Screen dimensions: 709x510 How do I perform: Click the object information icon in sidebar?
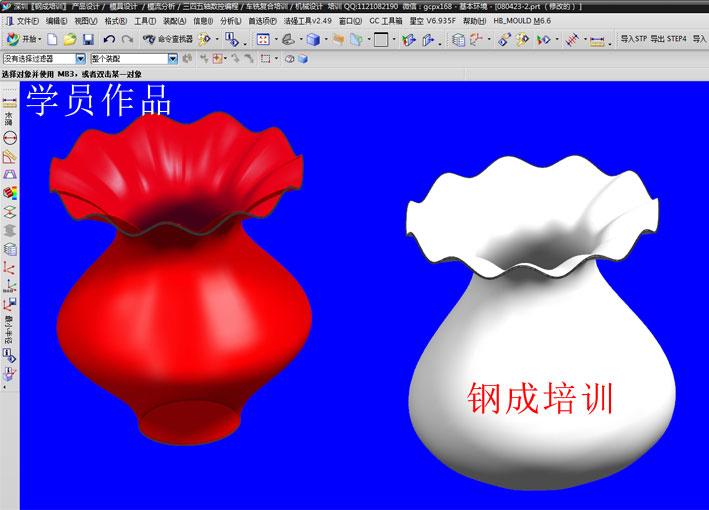point(9,355)
